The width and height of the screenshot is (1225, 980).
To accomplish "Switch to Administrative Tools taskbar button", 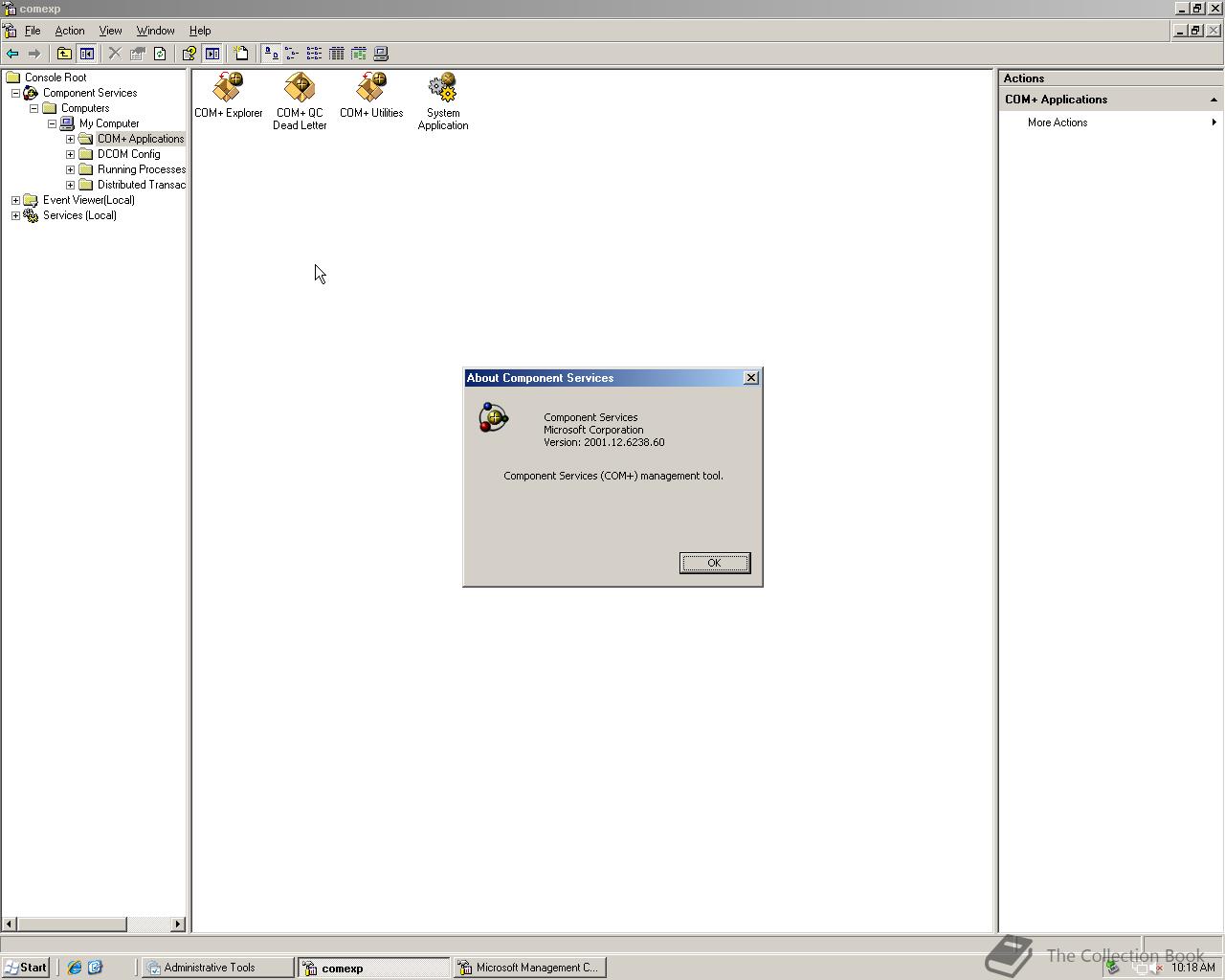I will pos(218,968).
